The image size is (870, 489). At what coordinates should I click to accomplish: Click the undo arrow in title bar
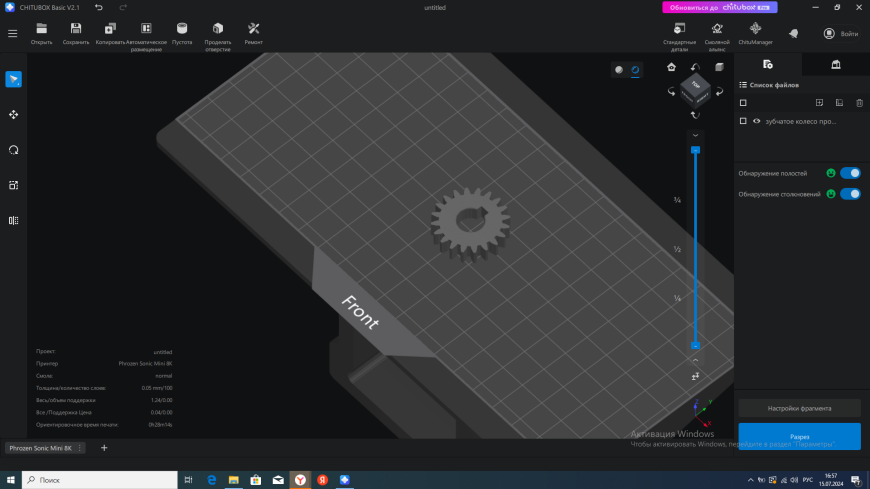coord(99,7)
